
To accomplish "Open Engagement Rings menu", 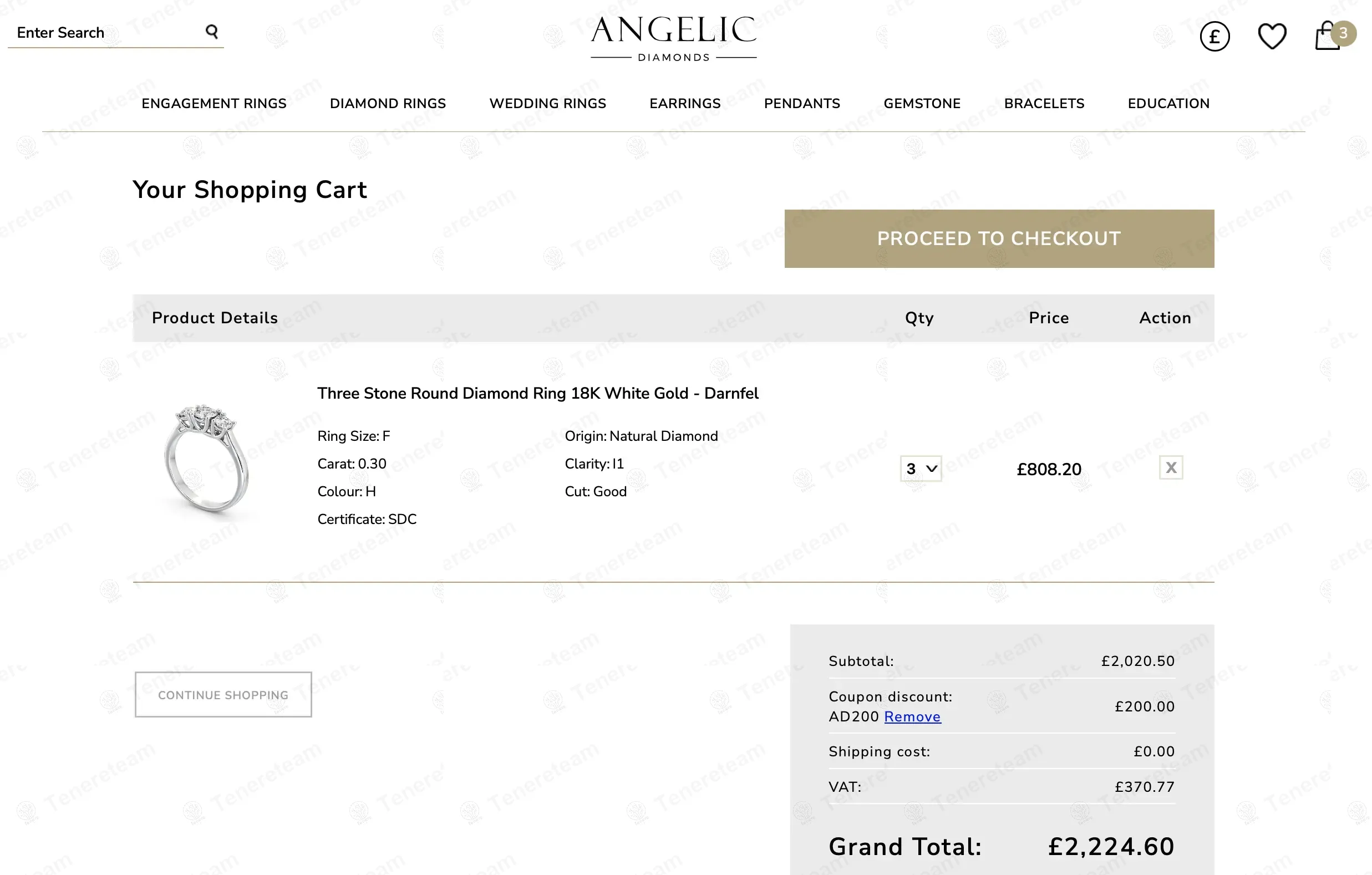I will tap(214, 104).
